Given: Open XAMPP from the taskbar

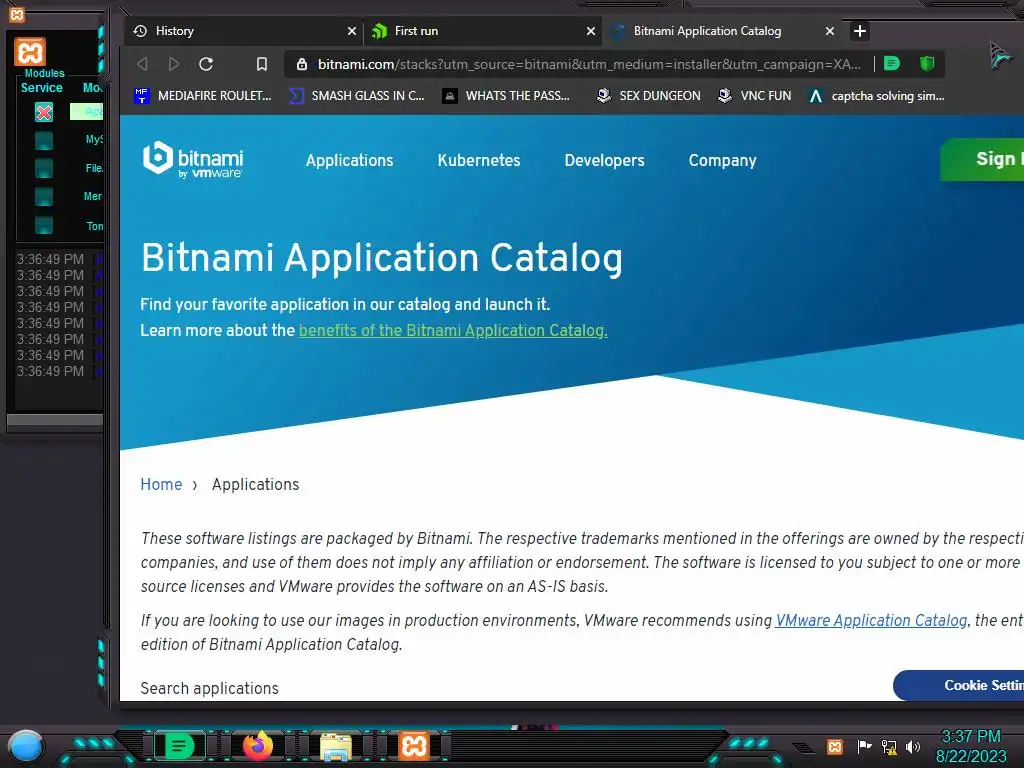Looking at the screenshot, I should pos(414,745).
